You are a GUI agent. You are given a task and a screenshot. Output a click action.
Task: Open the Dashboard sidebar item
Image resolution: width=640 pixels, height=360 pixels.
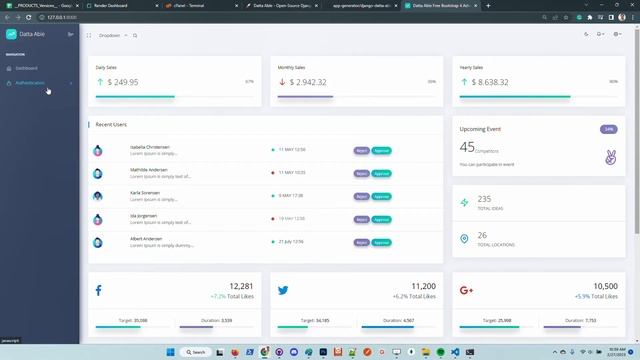pos(40,68)
